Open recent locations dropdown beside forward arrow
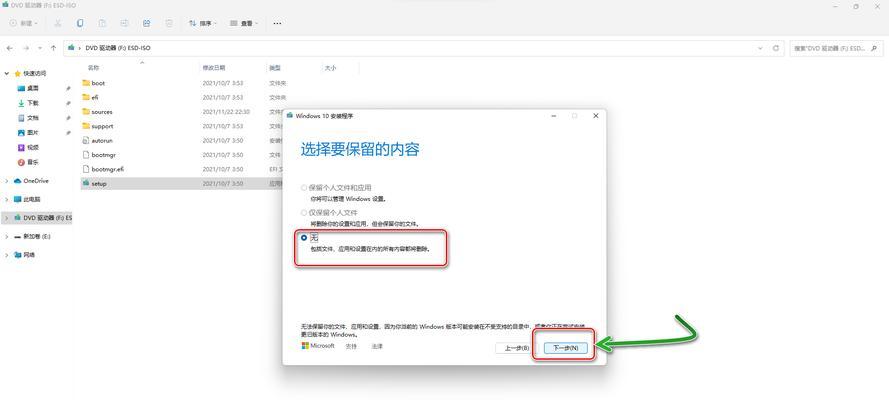 tap(39, 48)
